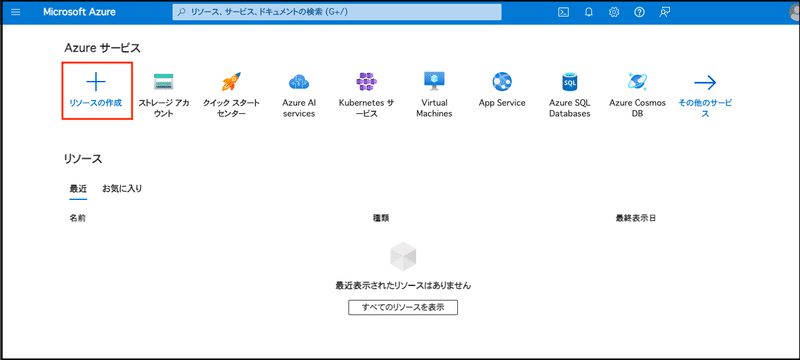Image resolution: width=800 pixels, height=360 pixels.
Task: Click the リソース section heading
Action: pos(83,159)
